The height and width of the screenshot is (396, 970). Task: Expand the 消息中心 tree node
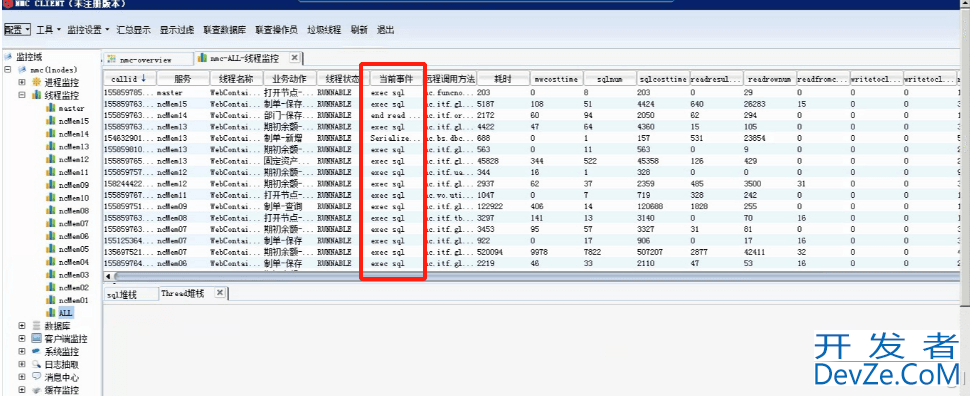click(22, 377)
